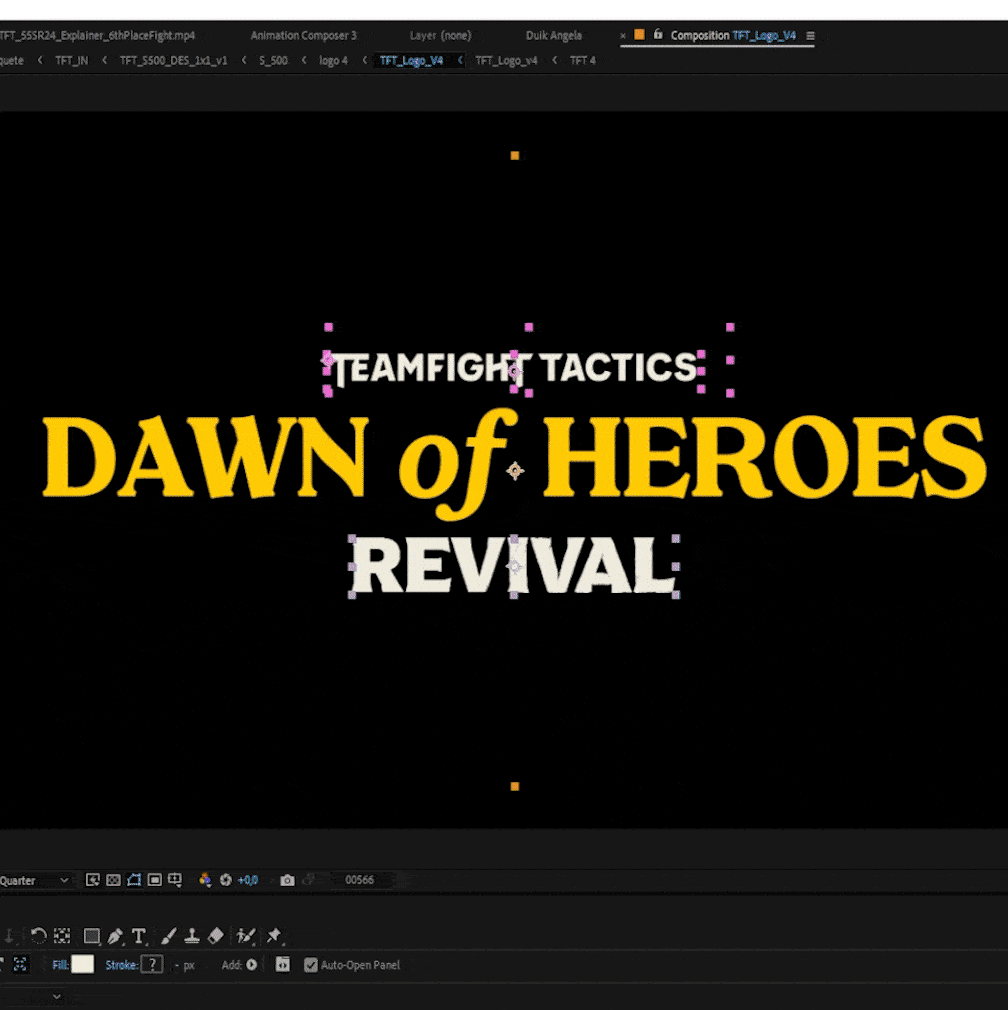
Task: Expand the chevron below the tool options bar
Action: tap(57, 996)
